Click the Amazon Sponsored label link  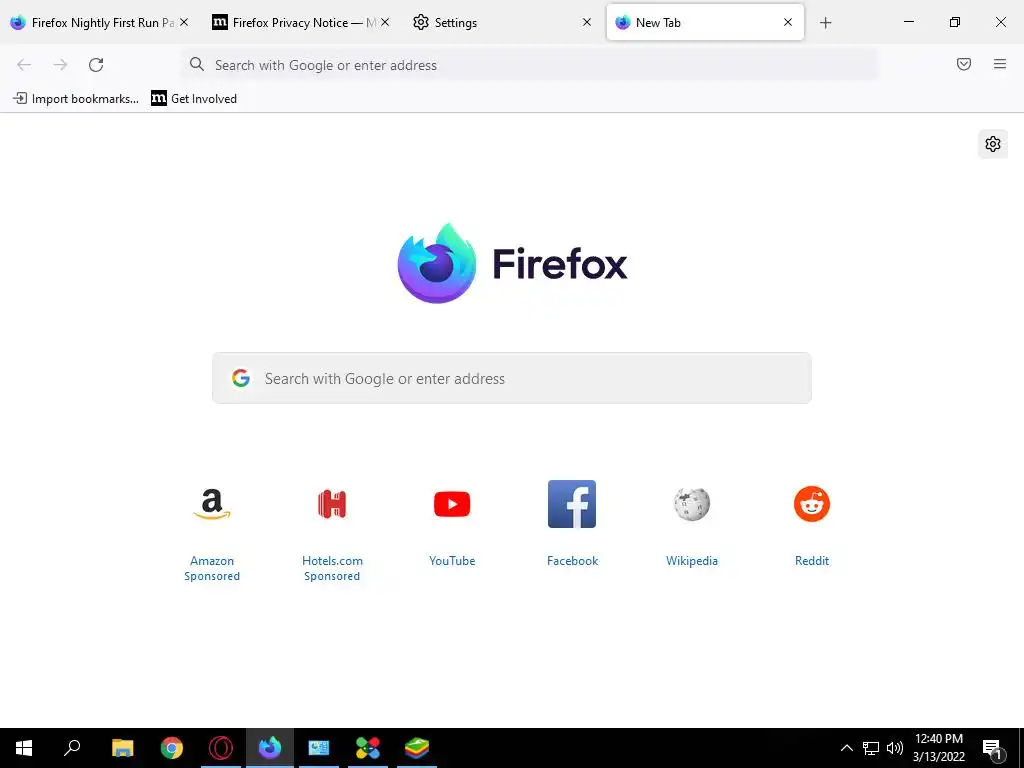click(212, 568)
